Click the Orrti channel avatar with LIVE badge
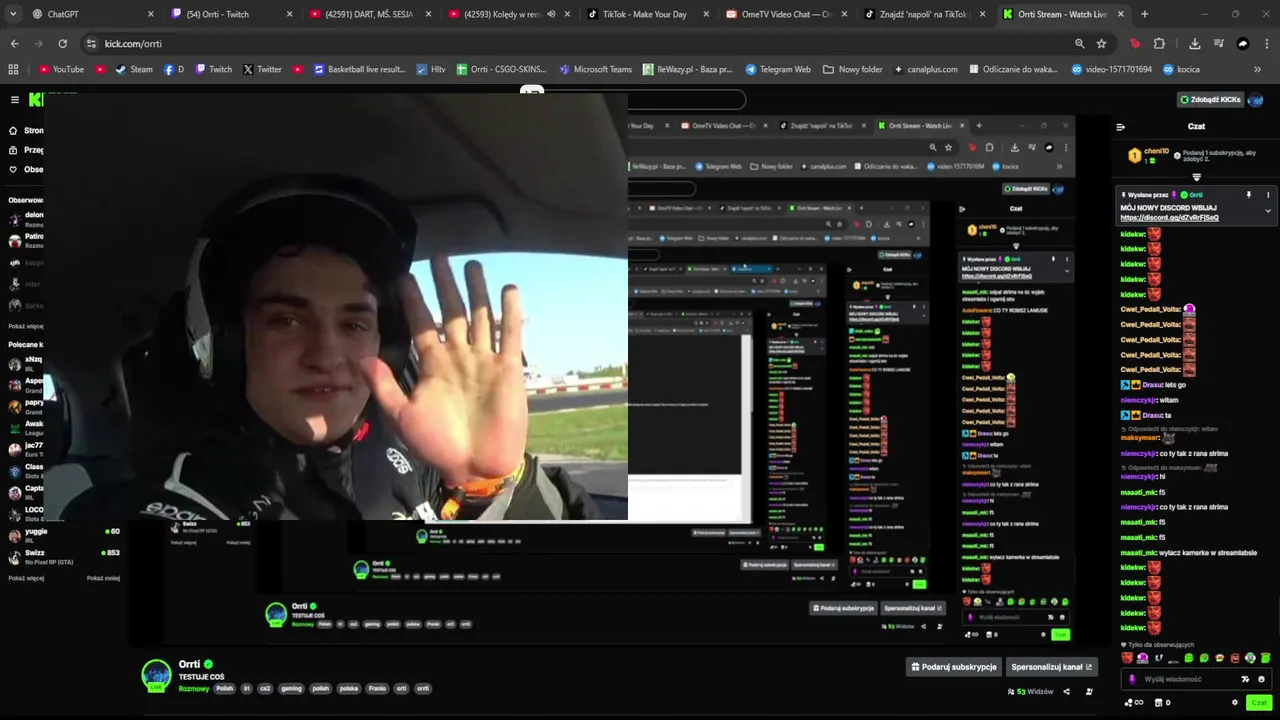 [156, 675]
